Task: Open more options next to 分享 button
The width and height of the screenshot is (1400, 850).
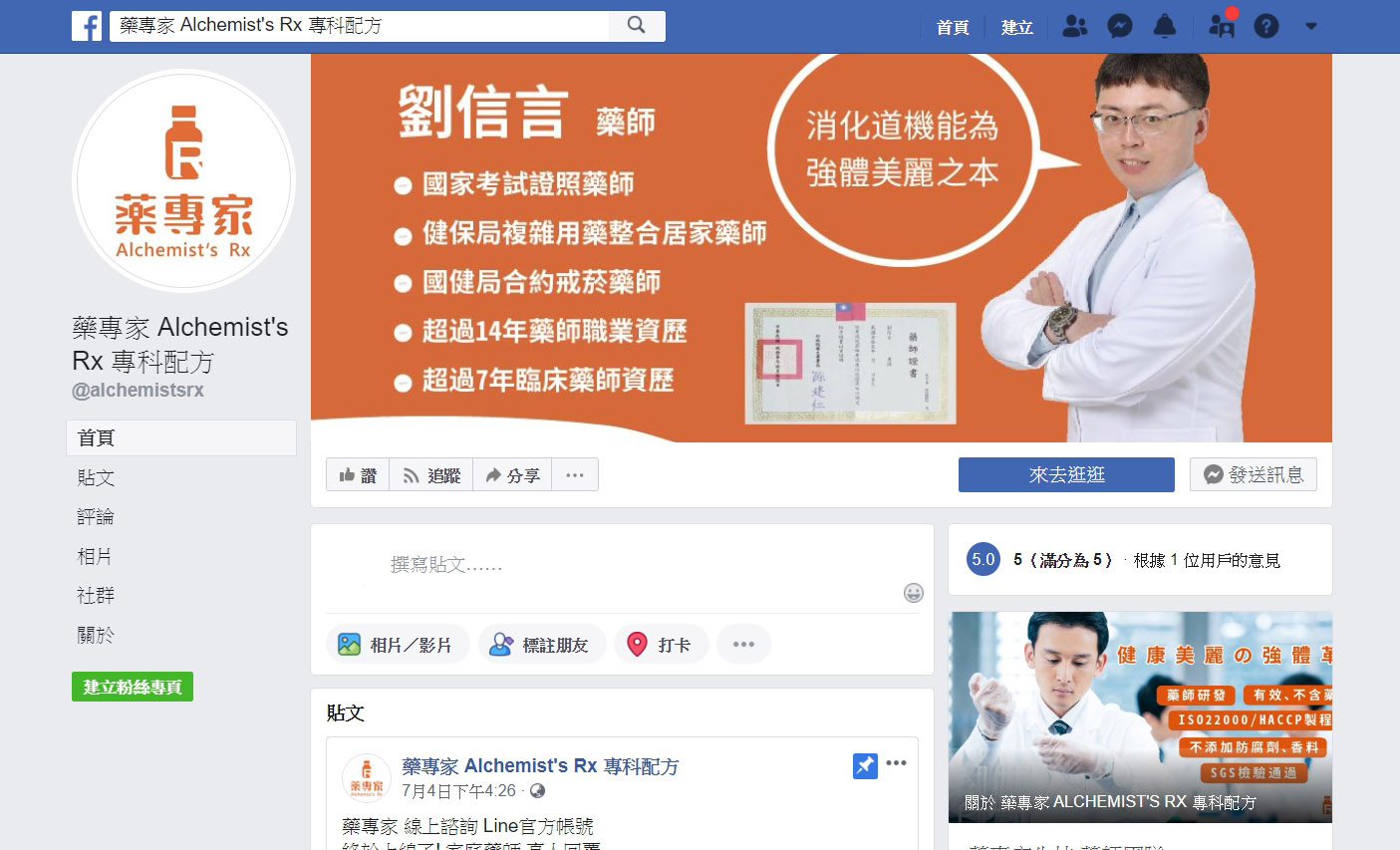Action: (x=575, y=475)
